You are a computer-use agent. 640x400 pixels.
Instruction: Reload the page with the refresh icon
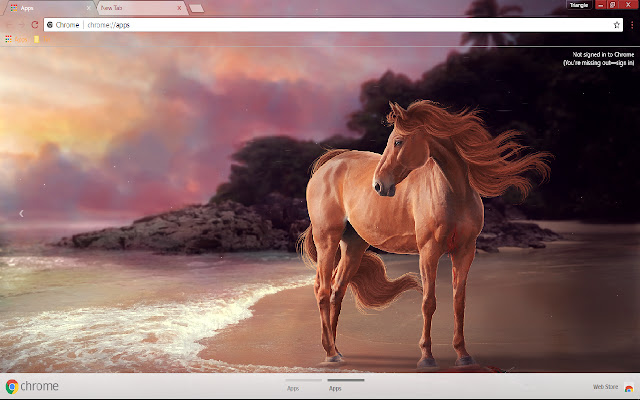(x=35, y=25)
